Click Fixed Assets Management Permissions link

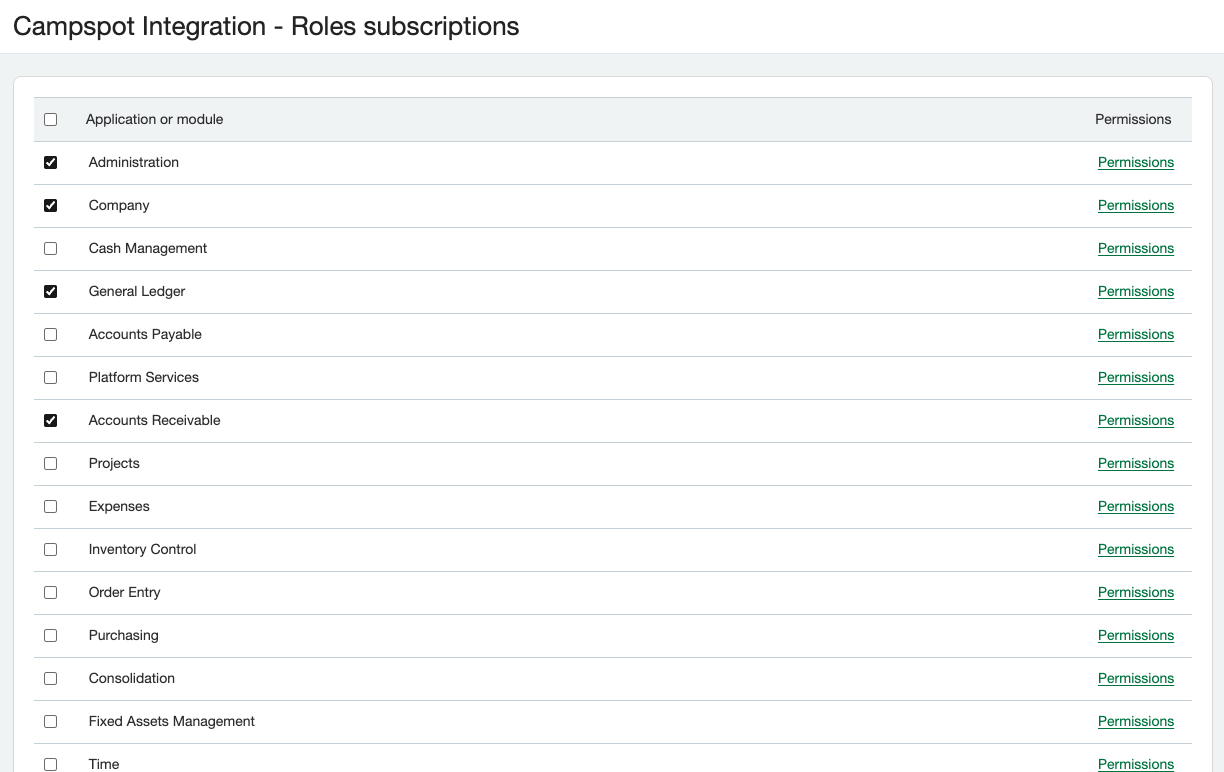click(1136, 721)
